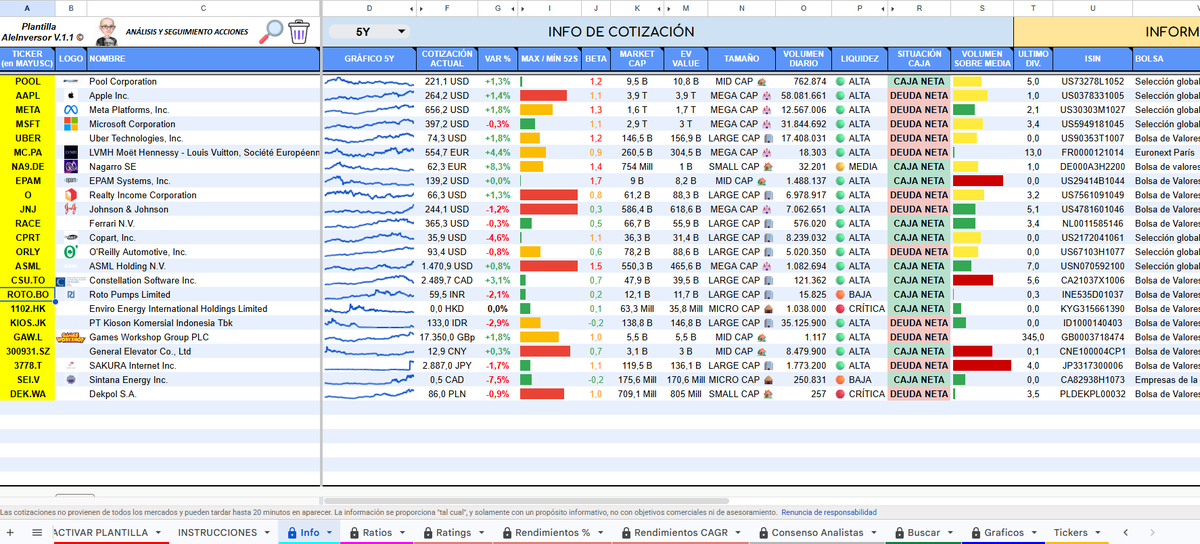Open the 5Y period dropdown
Viewport: 1200px width, 544px height.
click(x=369, y=31)
